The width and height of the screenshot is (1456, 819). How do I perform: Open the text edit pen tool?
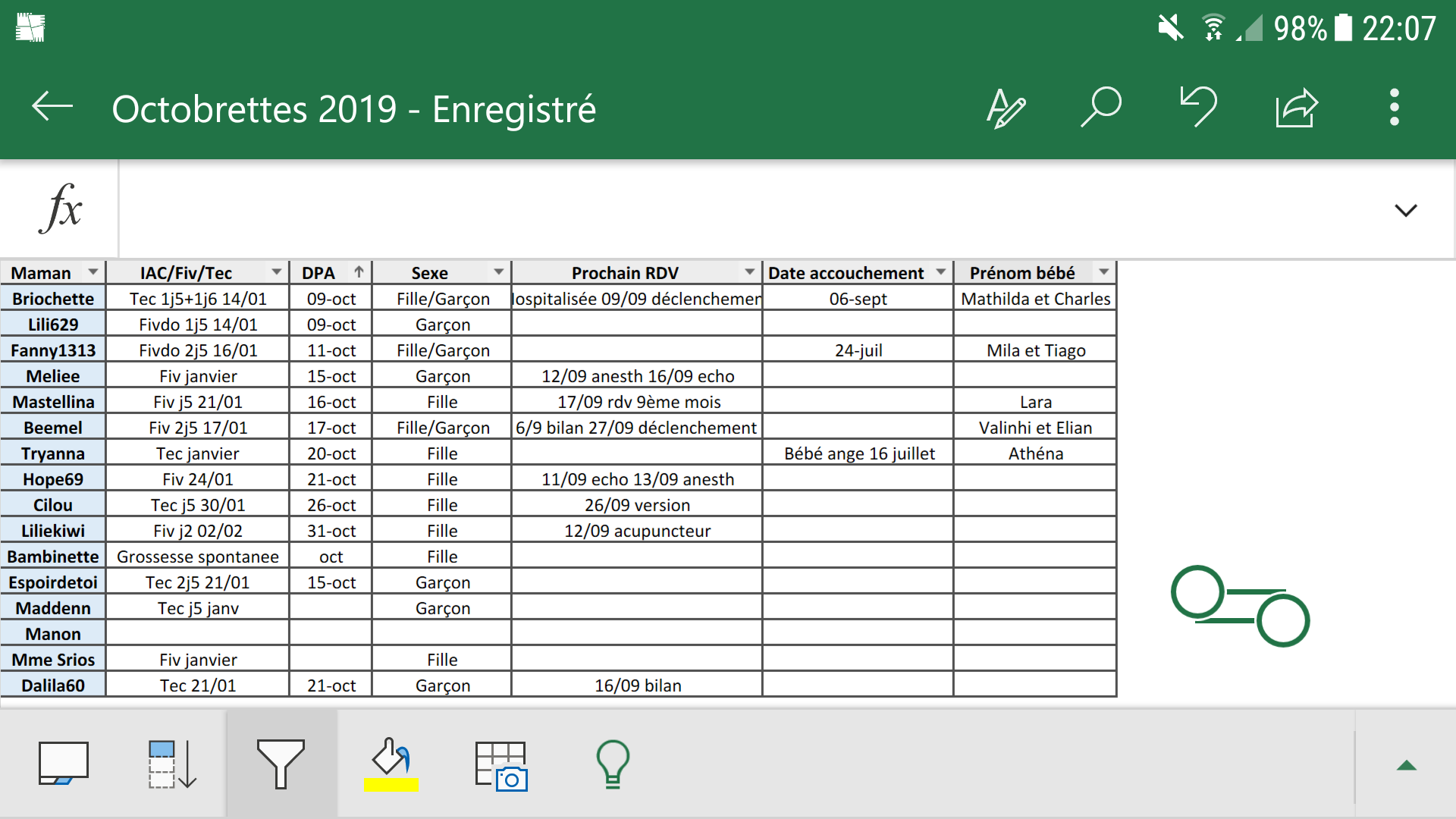[x=1006, y=108]
